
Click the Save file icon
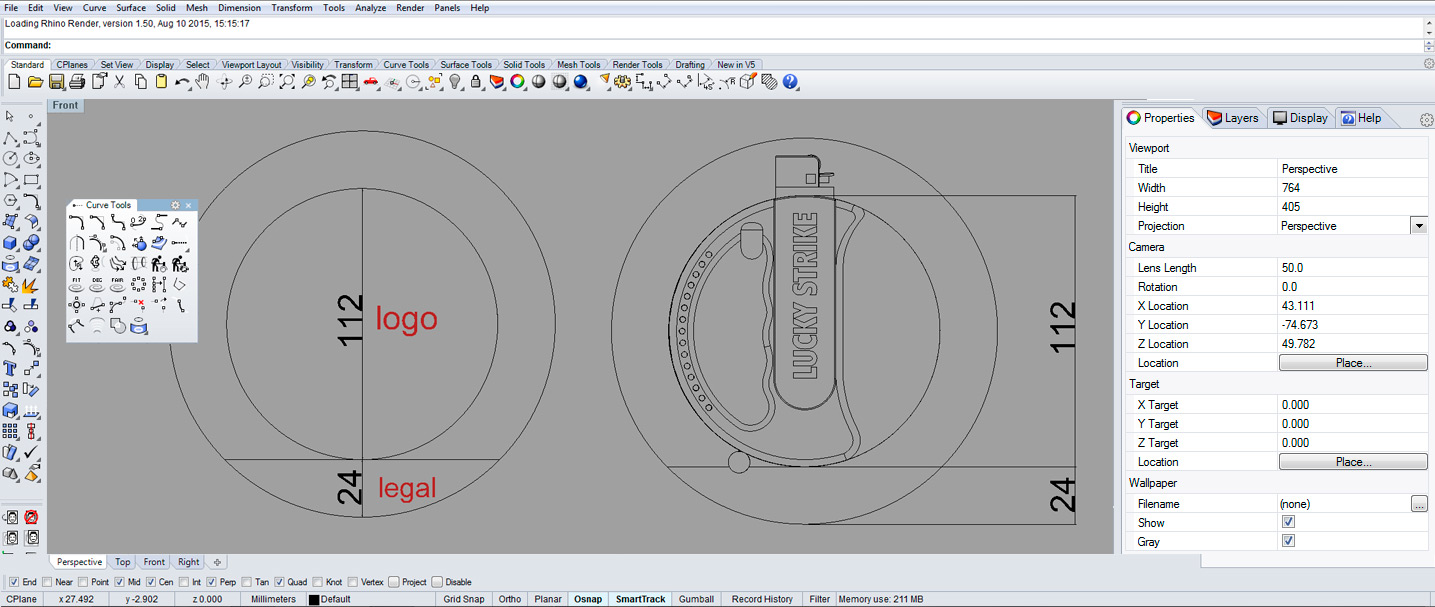[x=57, y=82]
